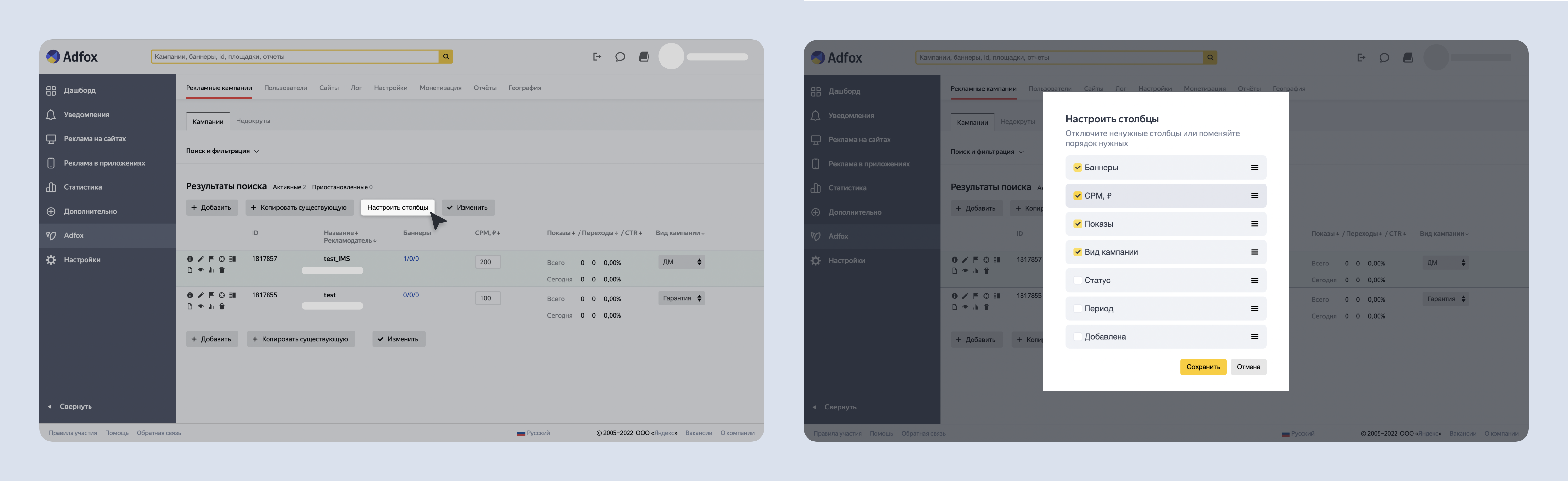Viewport: 1568px width, 481px height.
Task: Open ДМ campaign type dropdown, left window
Action: (681, 262)
